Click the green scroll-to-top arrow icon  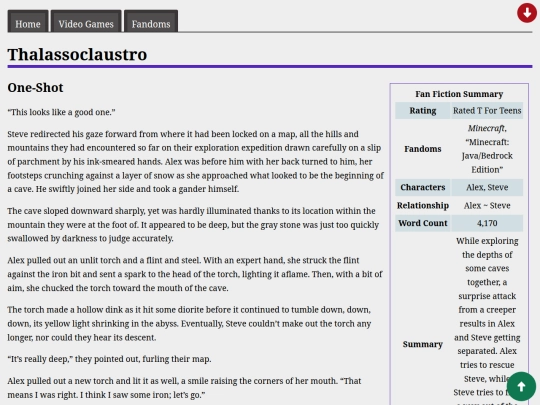(521, 386)
